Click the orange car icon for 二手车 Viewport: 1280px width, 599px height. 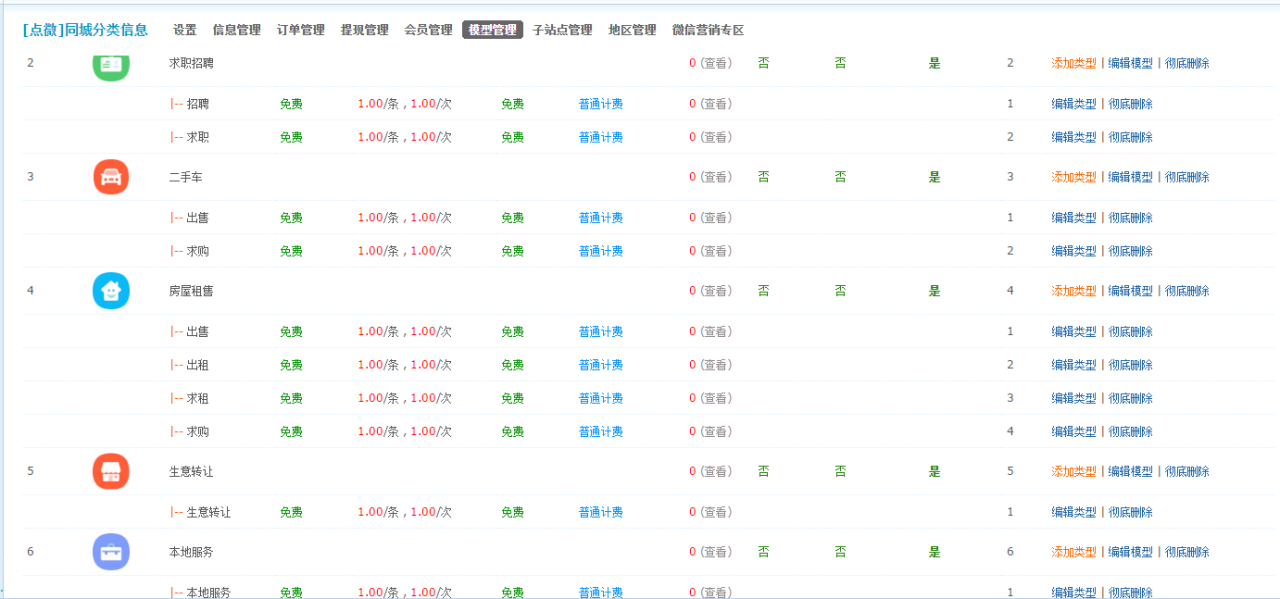pos(110,176)
